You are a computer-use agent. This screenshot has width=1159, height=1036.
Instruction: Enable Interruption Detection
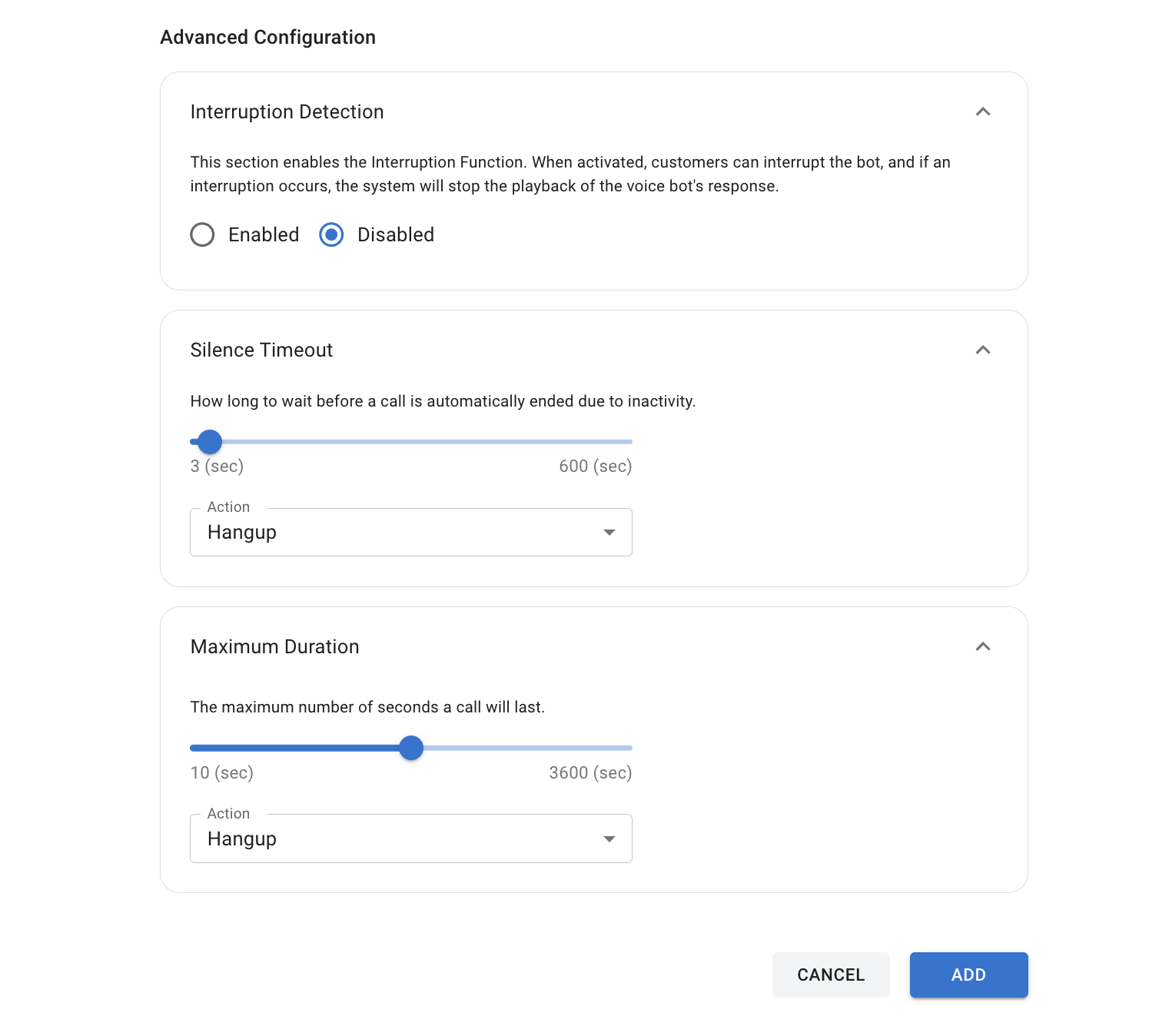tap(202, 234)
